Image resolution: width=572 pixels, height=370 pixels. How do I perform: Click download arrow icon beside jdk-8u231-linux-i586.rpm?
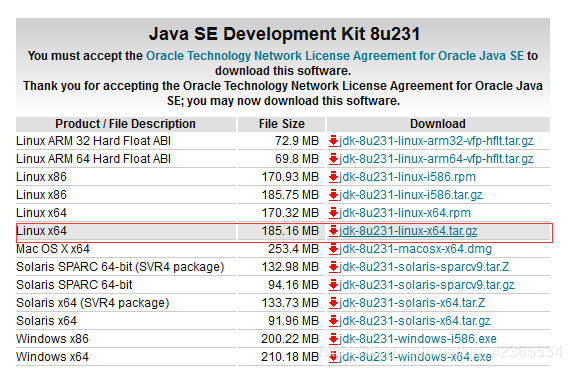(333, 177)
